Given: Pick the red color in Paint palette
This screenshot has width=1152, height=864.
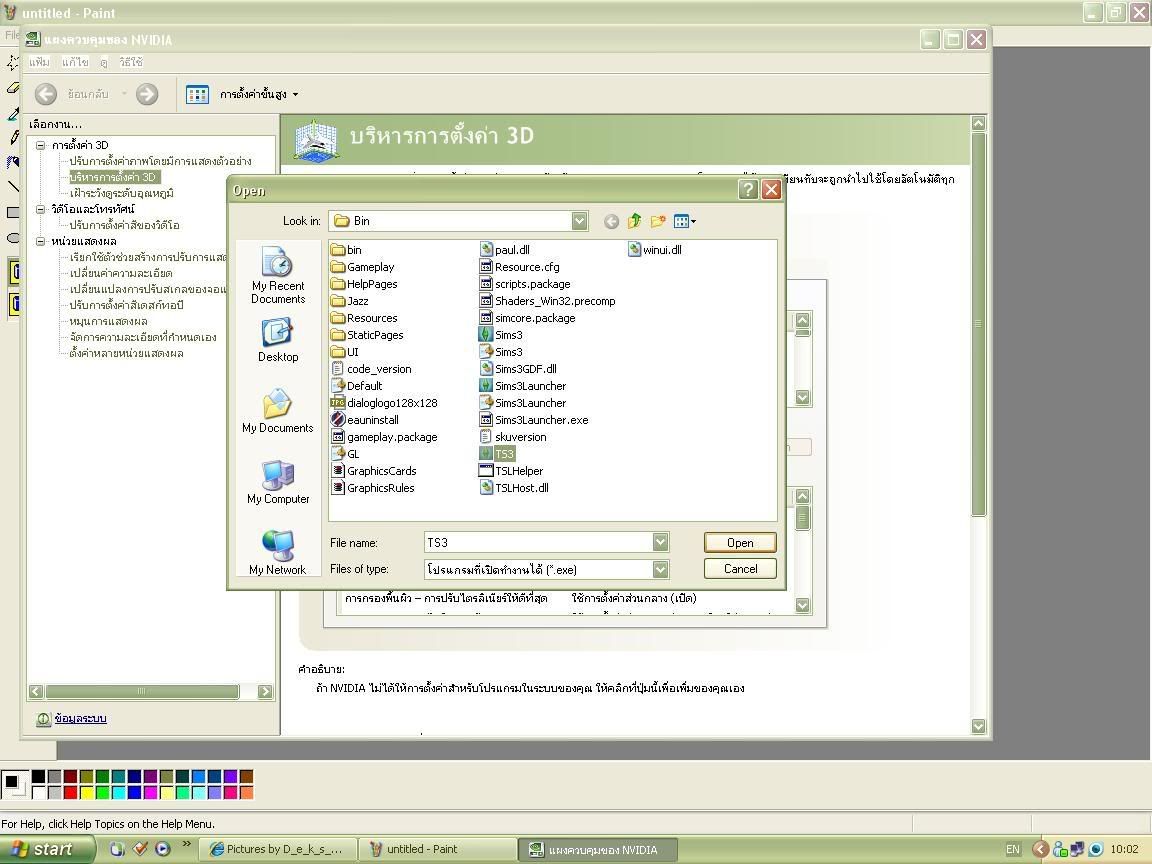Looking at the screenshot, I should tap(71, 792).
